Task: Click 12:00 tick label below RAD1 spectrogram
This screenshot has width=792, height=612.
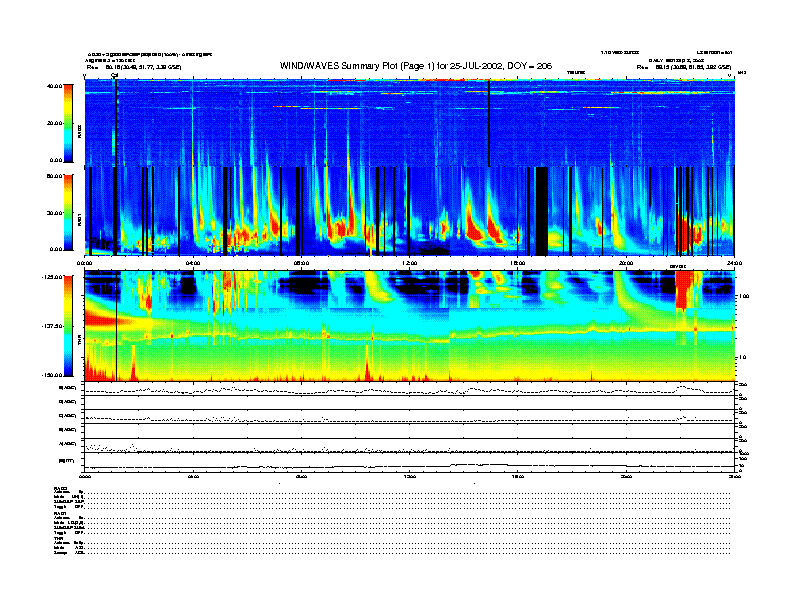Action: (410, 263)
